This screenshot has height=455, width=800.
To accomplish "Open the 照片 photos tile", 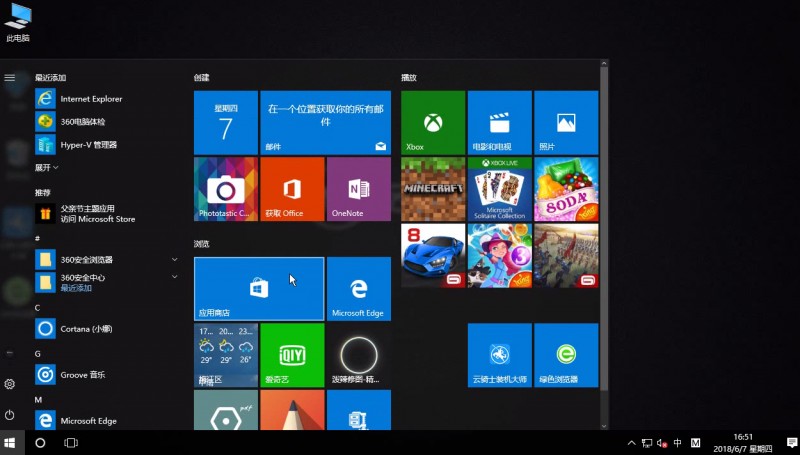I will (566, 122).
